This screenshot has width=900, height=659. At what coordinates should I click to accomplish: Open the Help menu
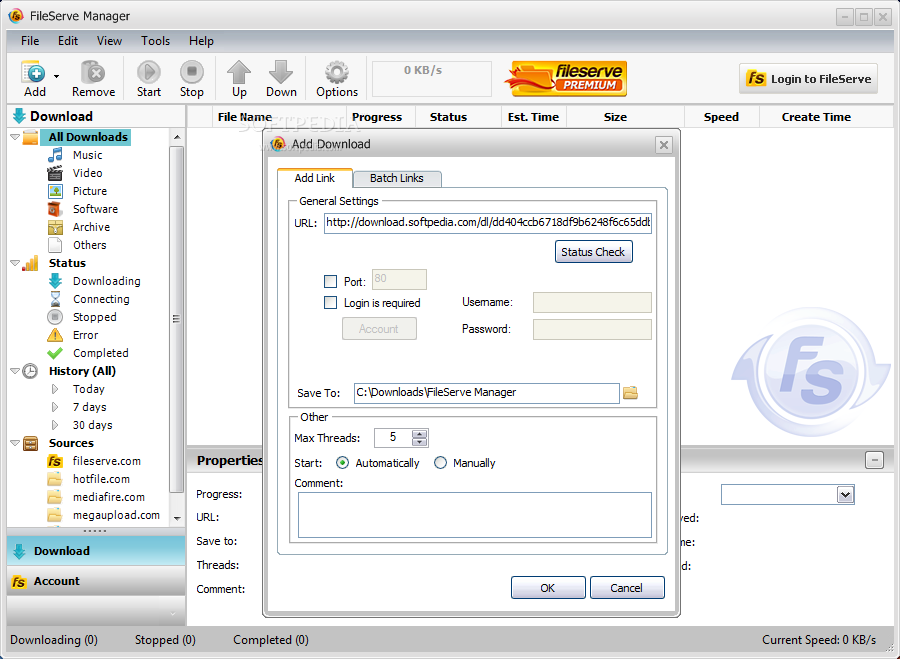click(201, 41)
